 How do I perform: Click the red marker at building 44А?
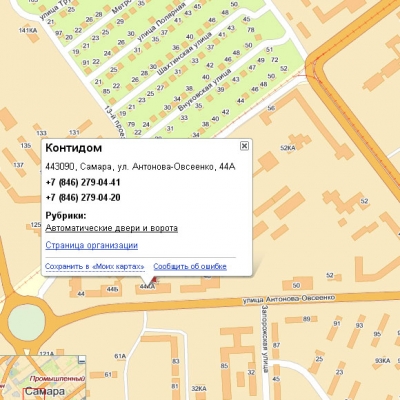point(155,281)
